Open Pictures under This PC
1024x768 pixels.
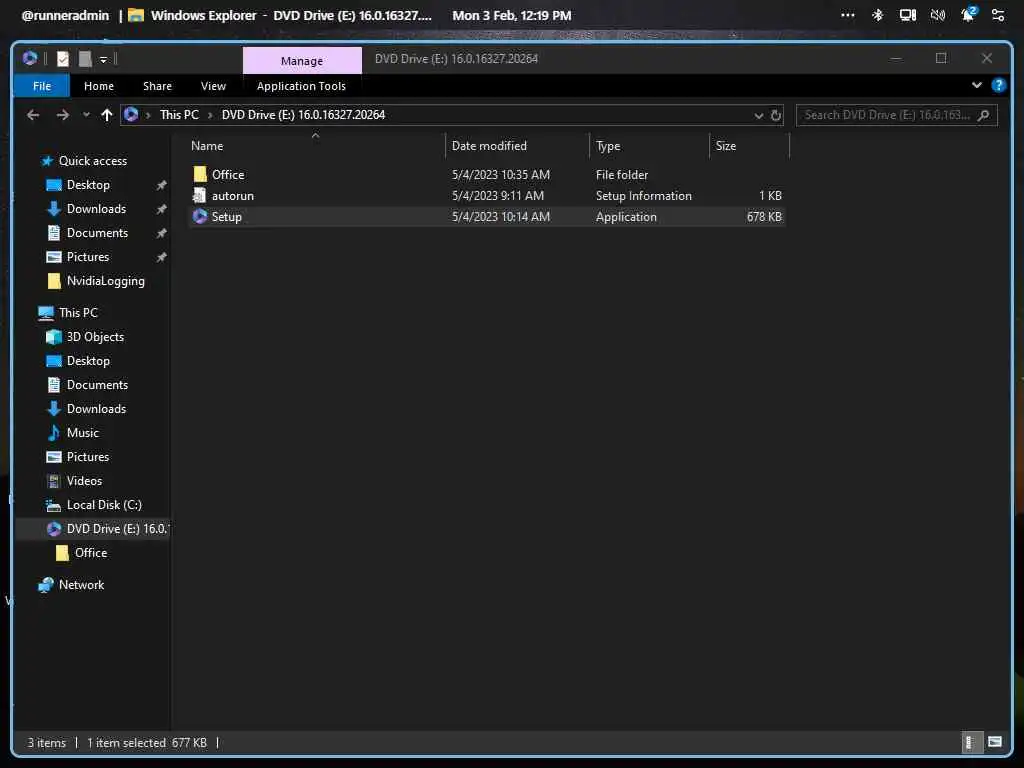coord(88,457)
